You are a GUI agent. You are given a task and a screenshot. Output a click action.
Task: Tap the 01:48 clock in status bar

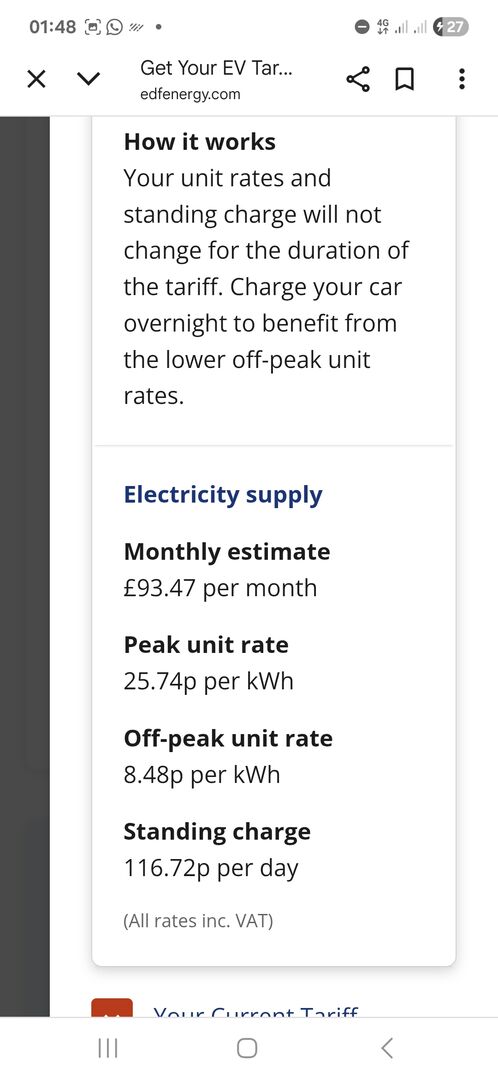(x=52, y=27)
